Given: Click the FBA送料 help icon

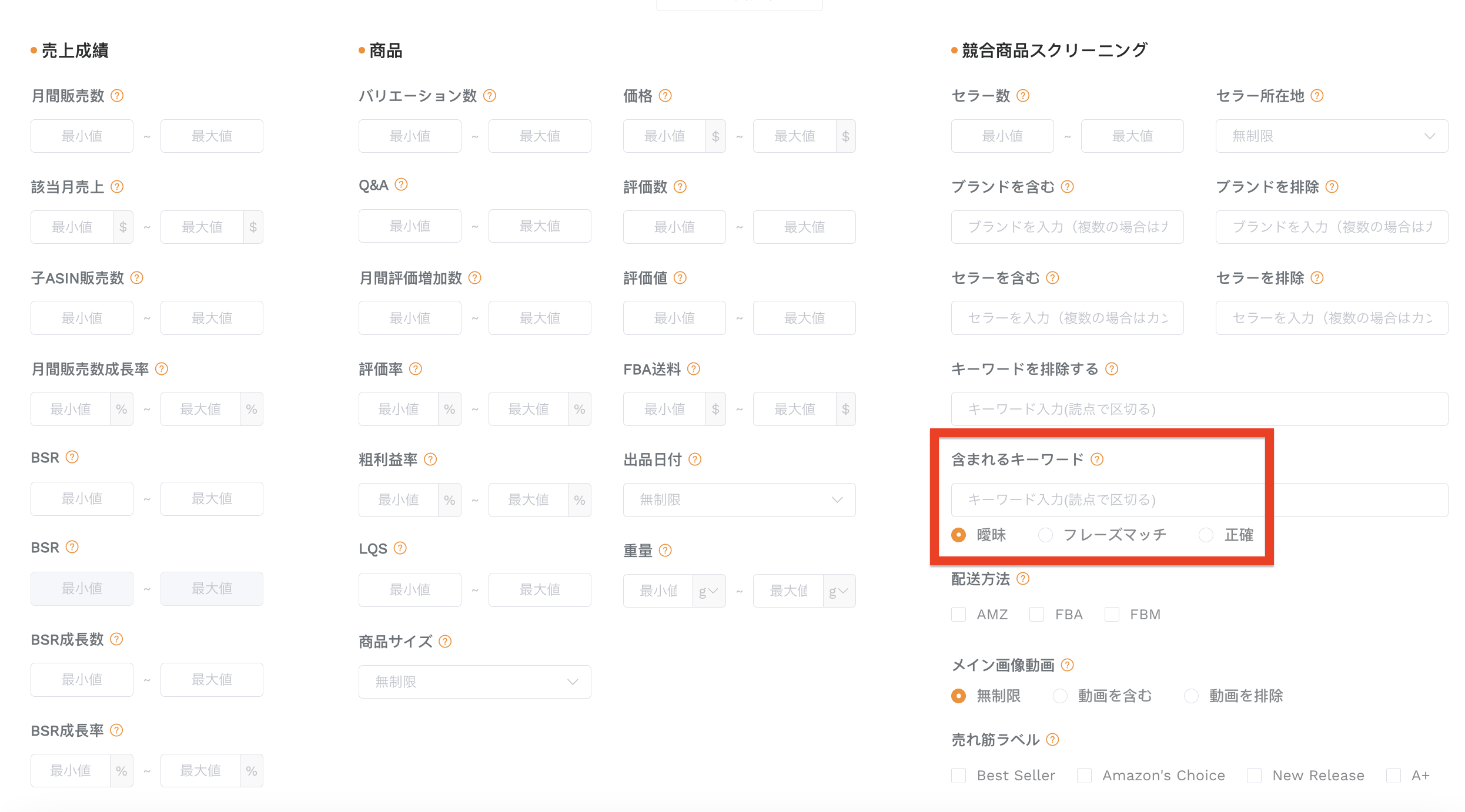Looking at the screenshot, I should coord(693,368).
